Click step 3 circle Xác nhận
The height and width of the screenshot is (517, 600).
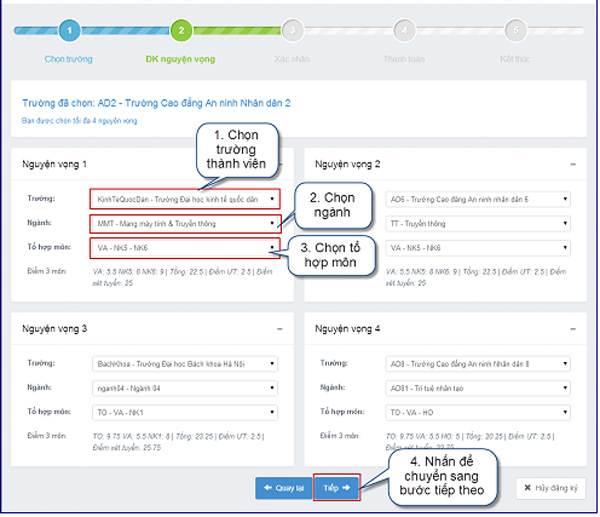coord(293,31)
